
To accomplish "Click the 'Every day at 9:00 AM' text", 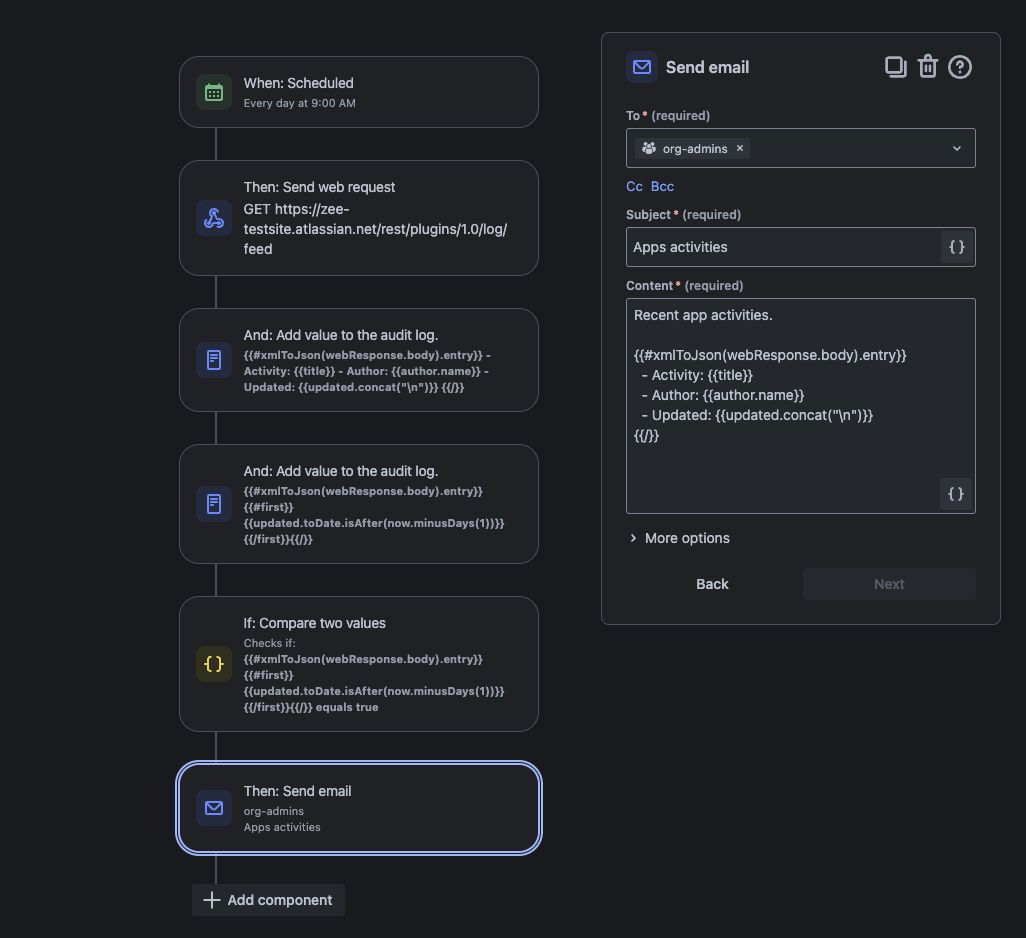I will click(300, 103).
